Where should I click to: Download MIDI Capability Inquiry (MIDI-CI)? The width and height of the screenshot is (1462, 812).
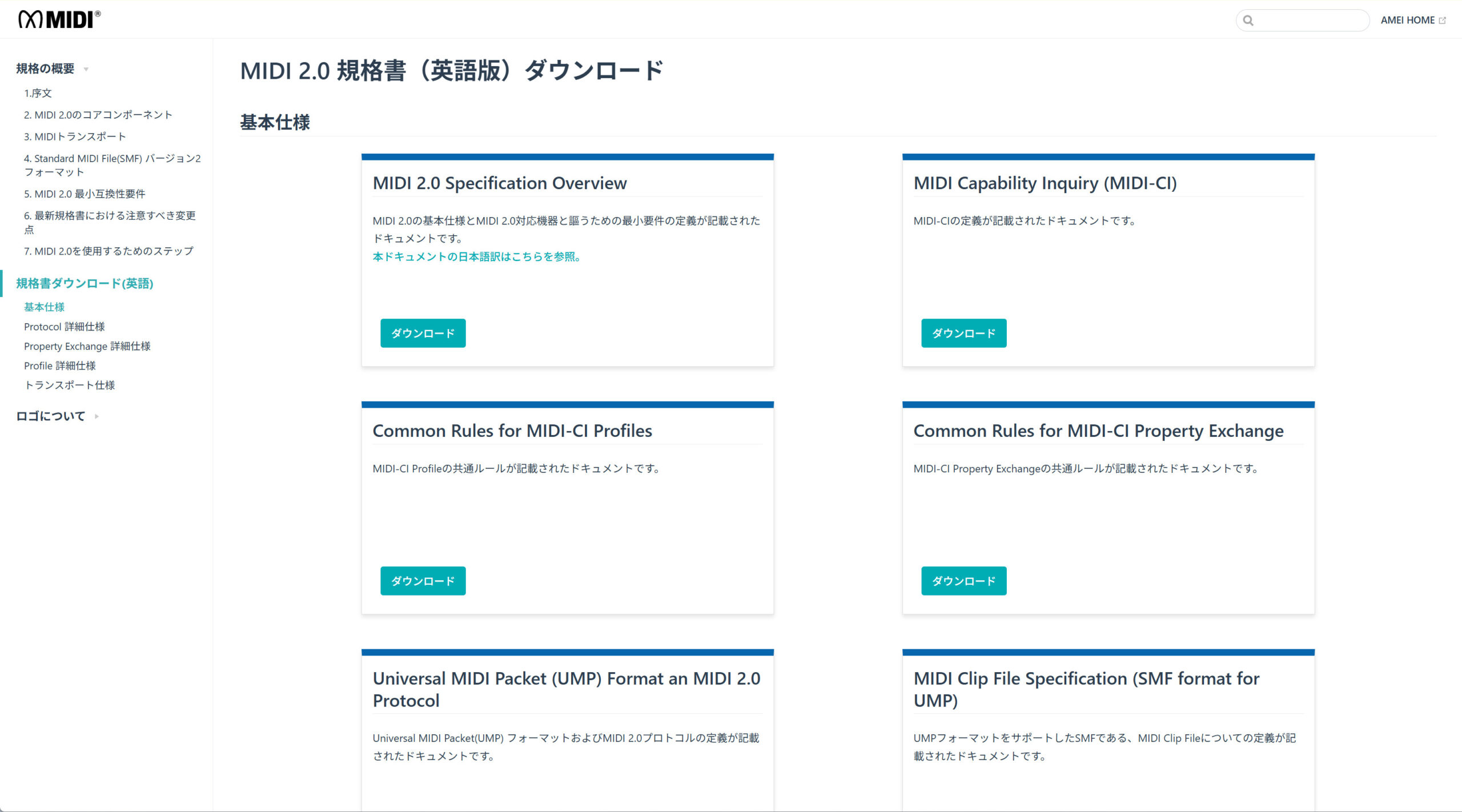point(963,333)
